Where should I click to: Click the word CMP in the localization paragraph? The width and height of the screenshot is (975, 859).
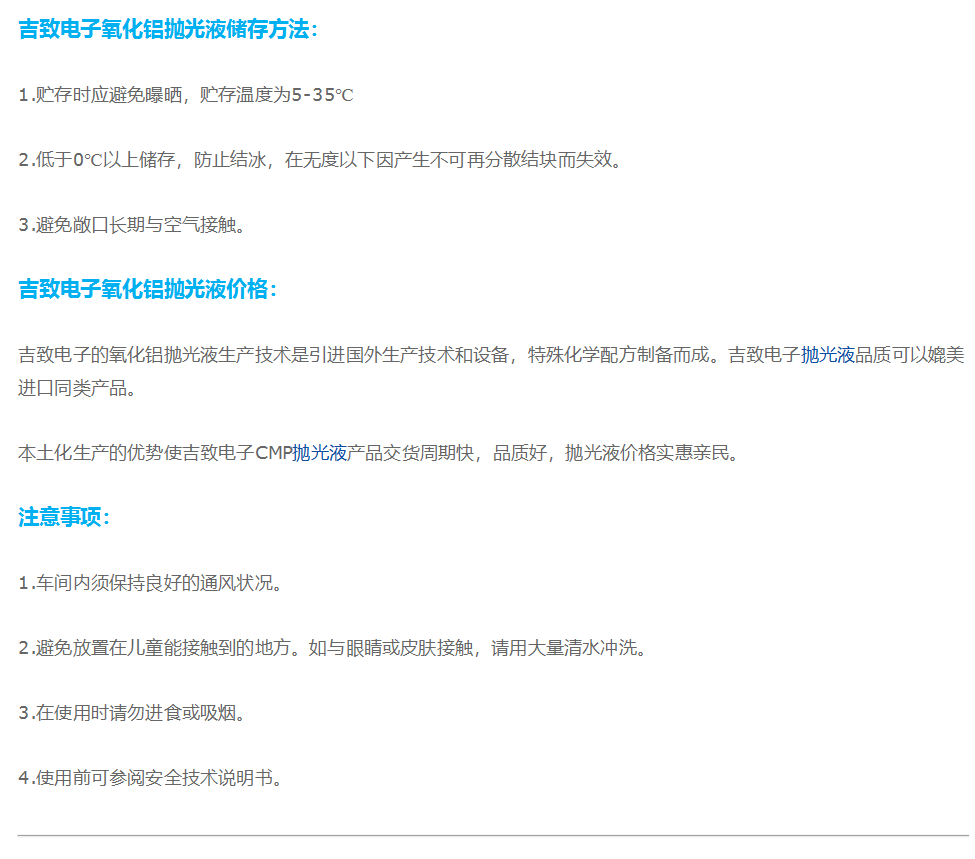pyautogui.click(x=272, y=452)
